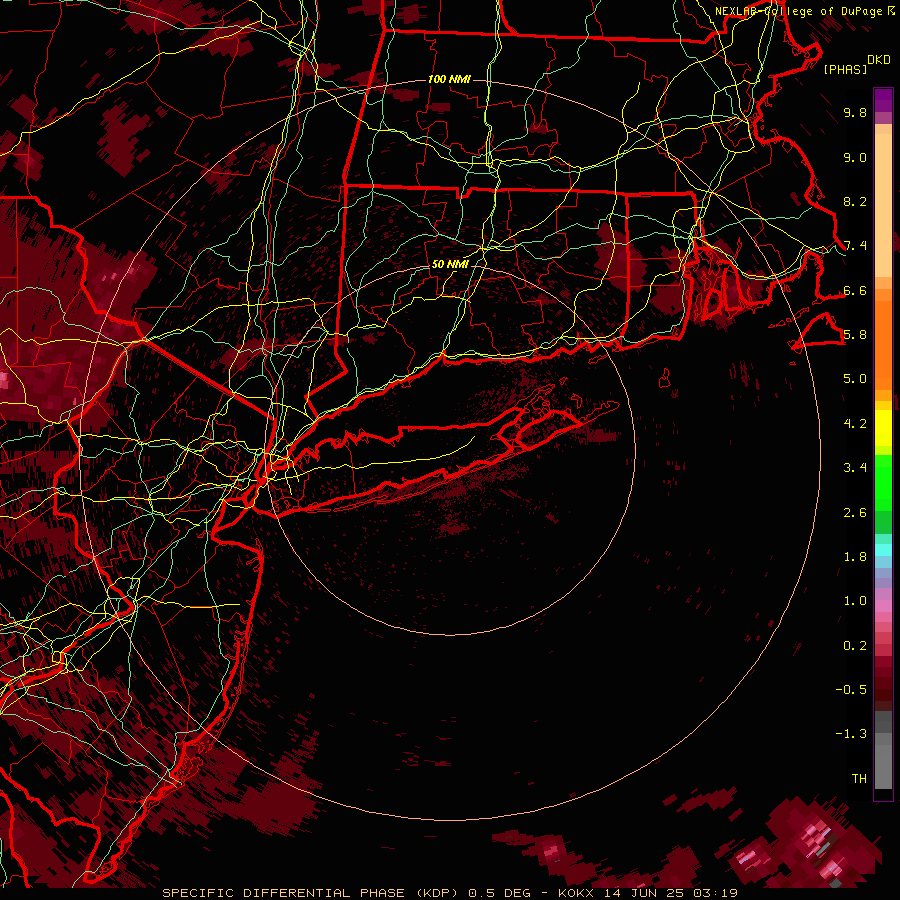Select the 4.2 value on the color scale
The image size is (900, 900).
pyautogui.click(x=855, y=424)
